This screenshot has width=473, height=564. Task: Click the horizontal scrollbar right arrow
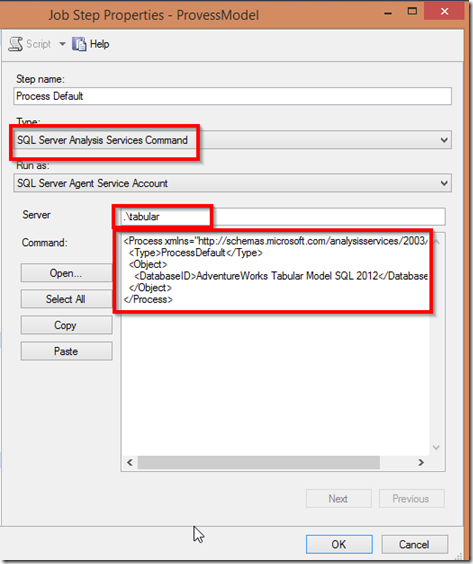coord(421,463)
